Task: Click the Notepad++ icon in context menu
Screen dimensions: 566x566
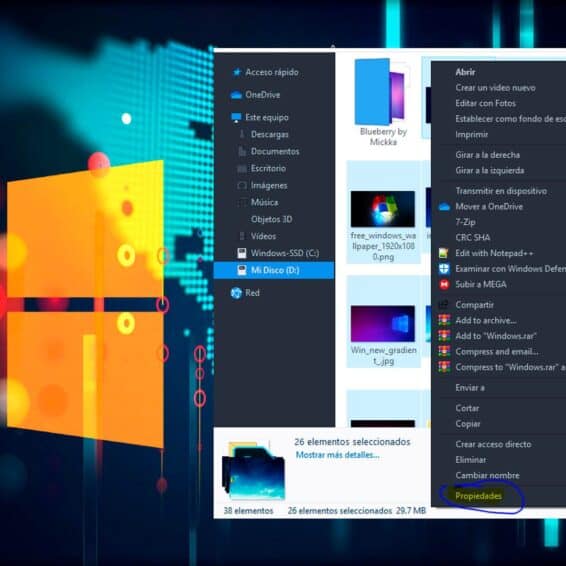Action: click(x=444, y=253)
